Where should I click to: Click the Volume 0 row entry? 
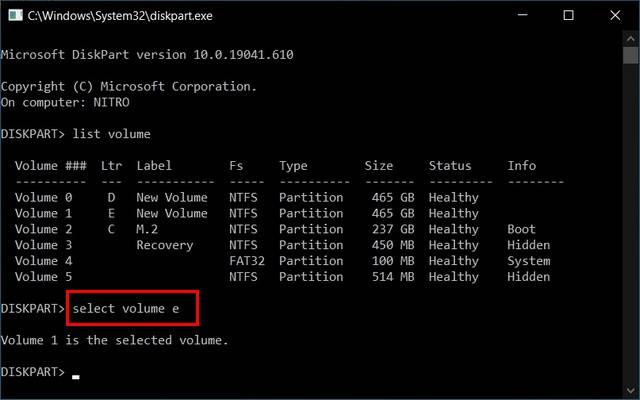[x=43, y=197]
